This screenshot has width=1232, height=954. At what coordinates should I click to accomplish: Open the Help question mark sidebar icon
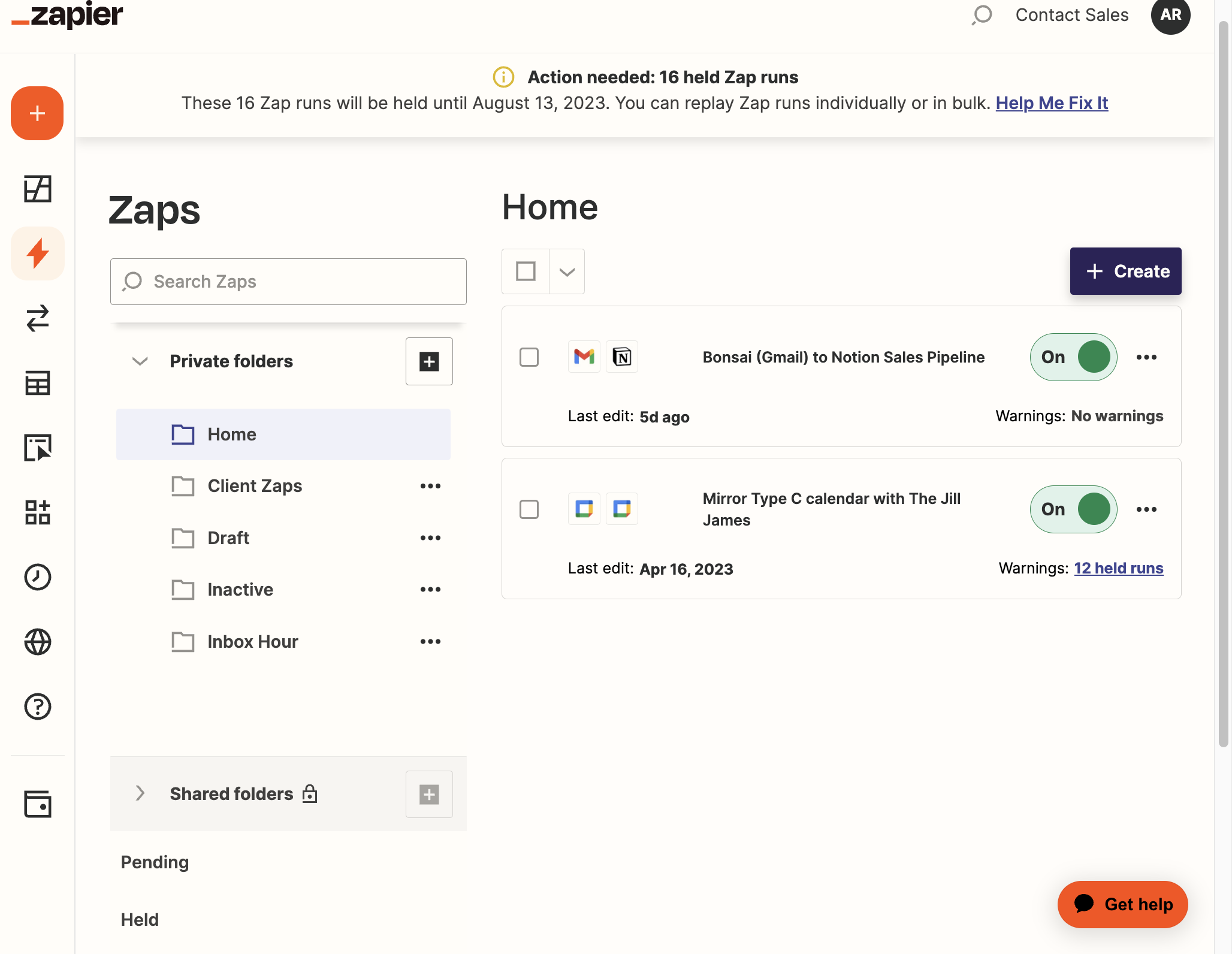point(37,707)
